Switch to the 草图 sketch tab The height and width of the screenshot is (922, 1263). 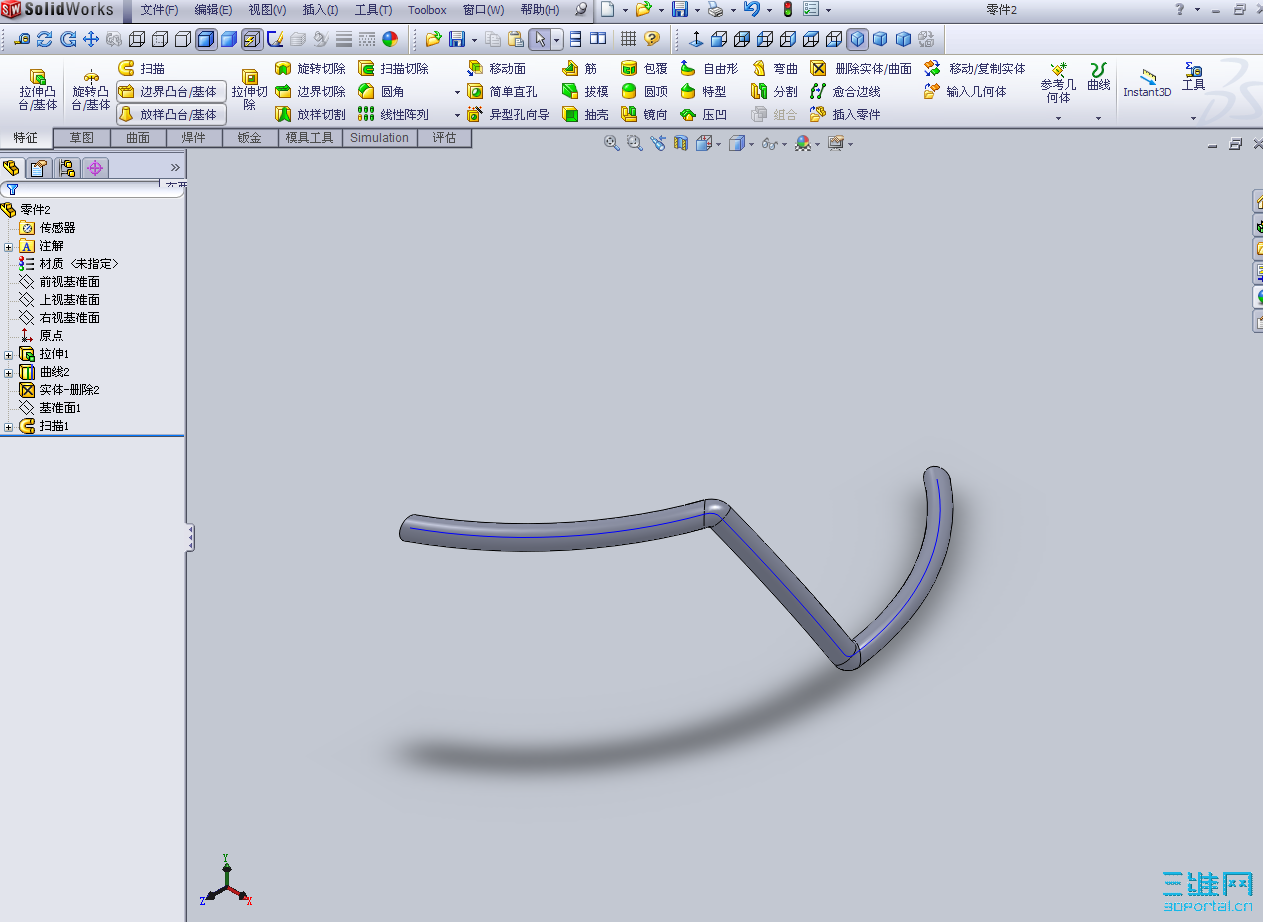coord(82,138)
